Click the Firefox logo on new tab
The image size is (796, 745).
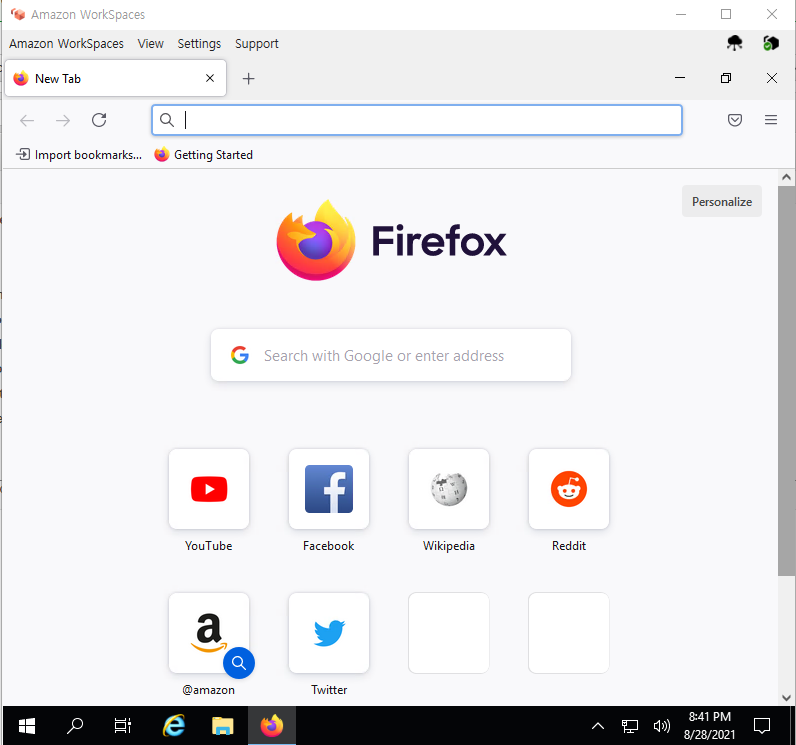coord(391,241)
